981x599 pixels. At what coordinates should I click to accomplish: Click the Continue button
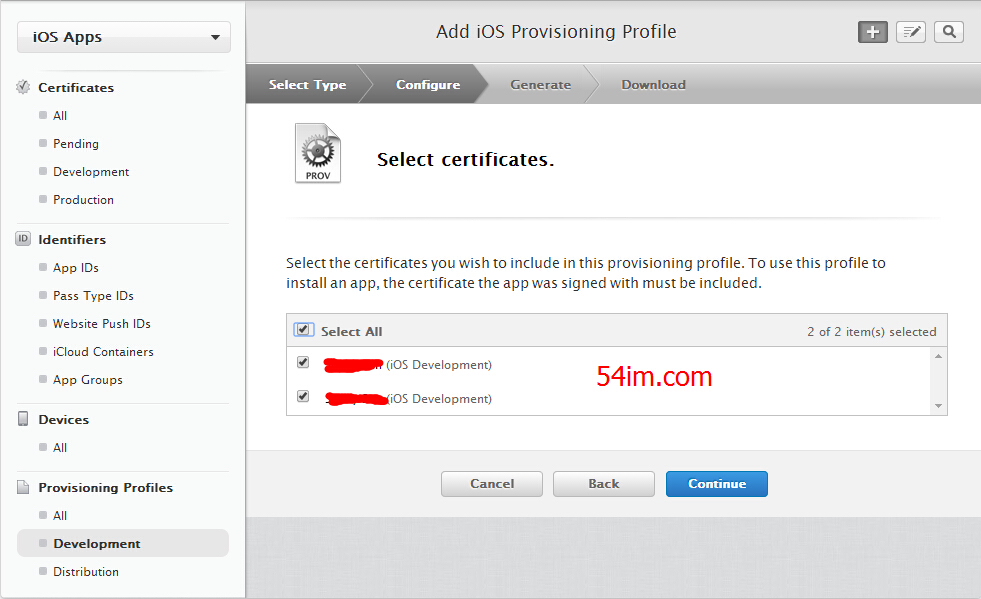(717, 484)
